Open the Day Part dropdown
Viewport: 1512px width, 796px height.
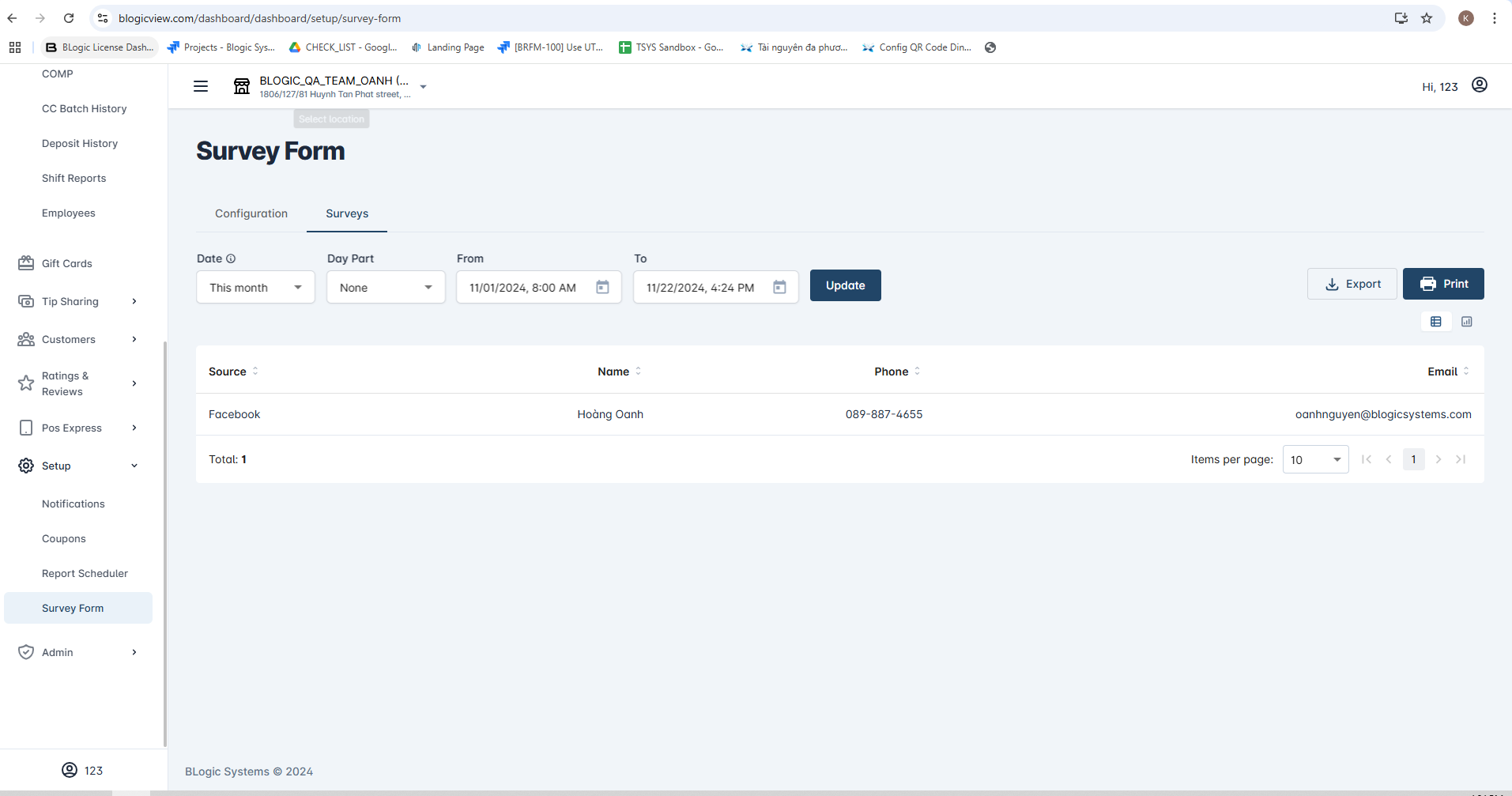(386, 287)
